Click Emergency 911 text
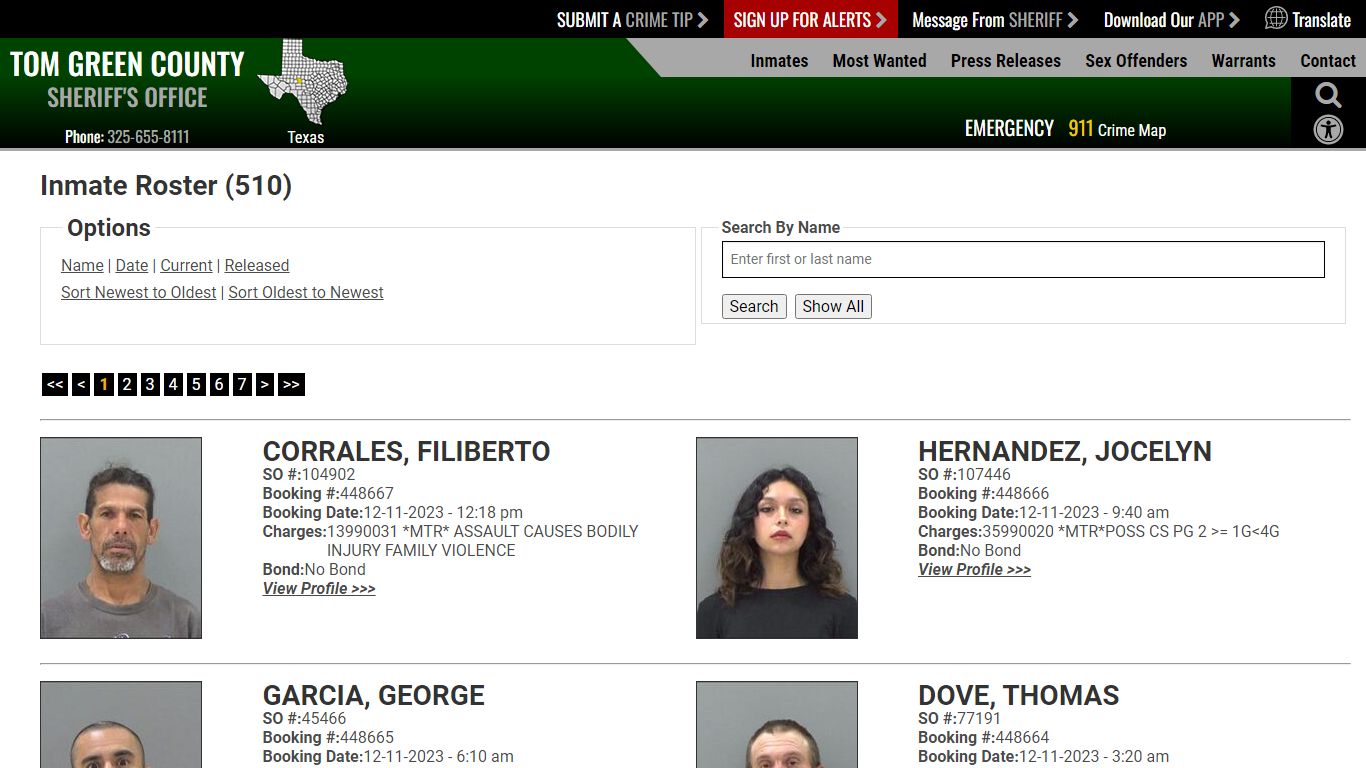The height and width of the screenshot is (768, 1366). click(x=1029, y=129)
